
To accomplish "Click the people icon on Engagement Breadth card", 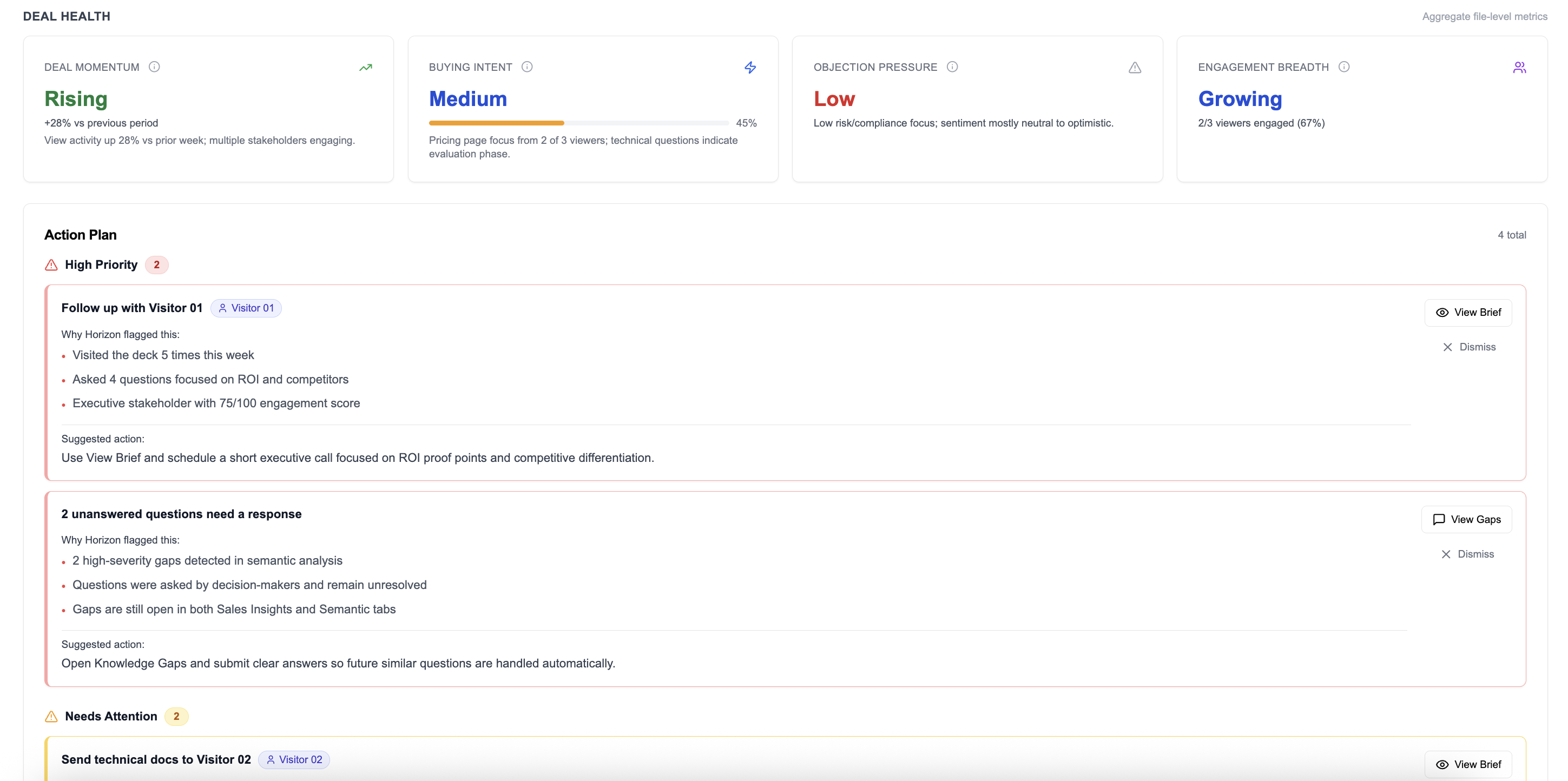I will tap(1520, 67).
